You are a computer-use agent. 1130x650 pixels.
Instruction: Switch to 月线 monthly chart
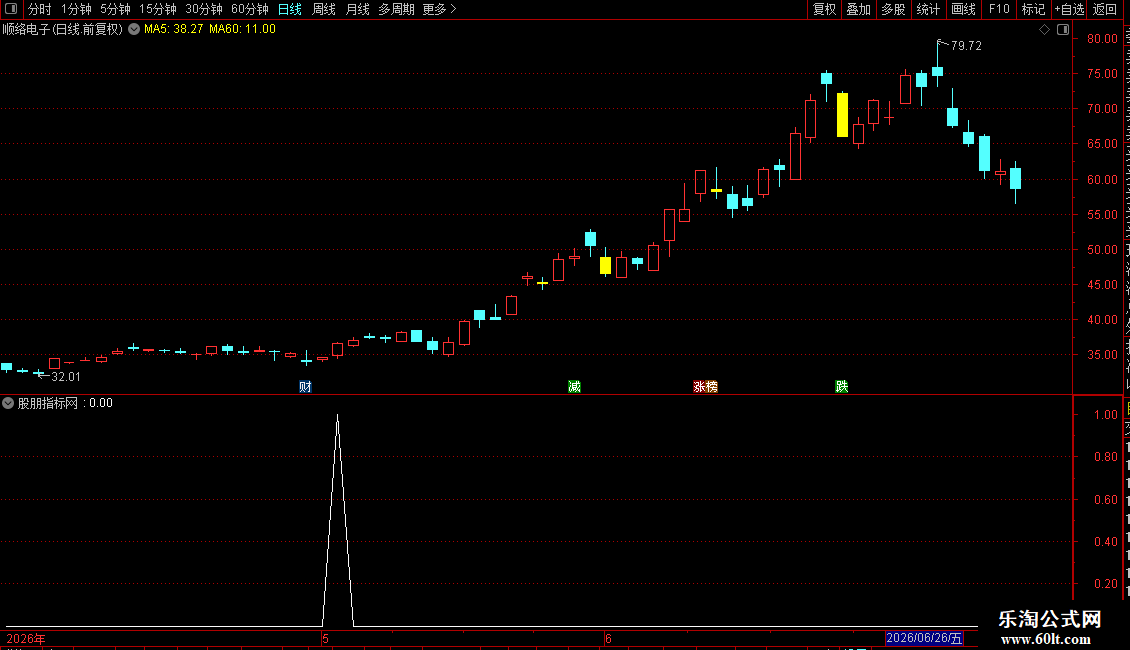pos(357,9)
